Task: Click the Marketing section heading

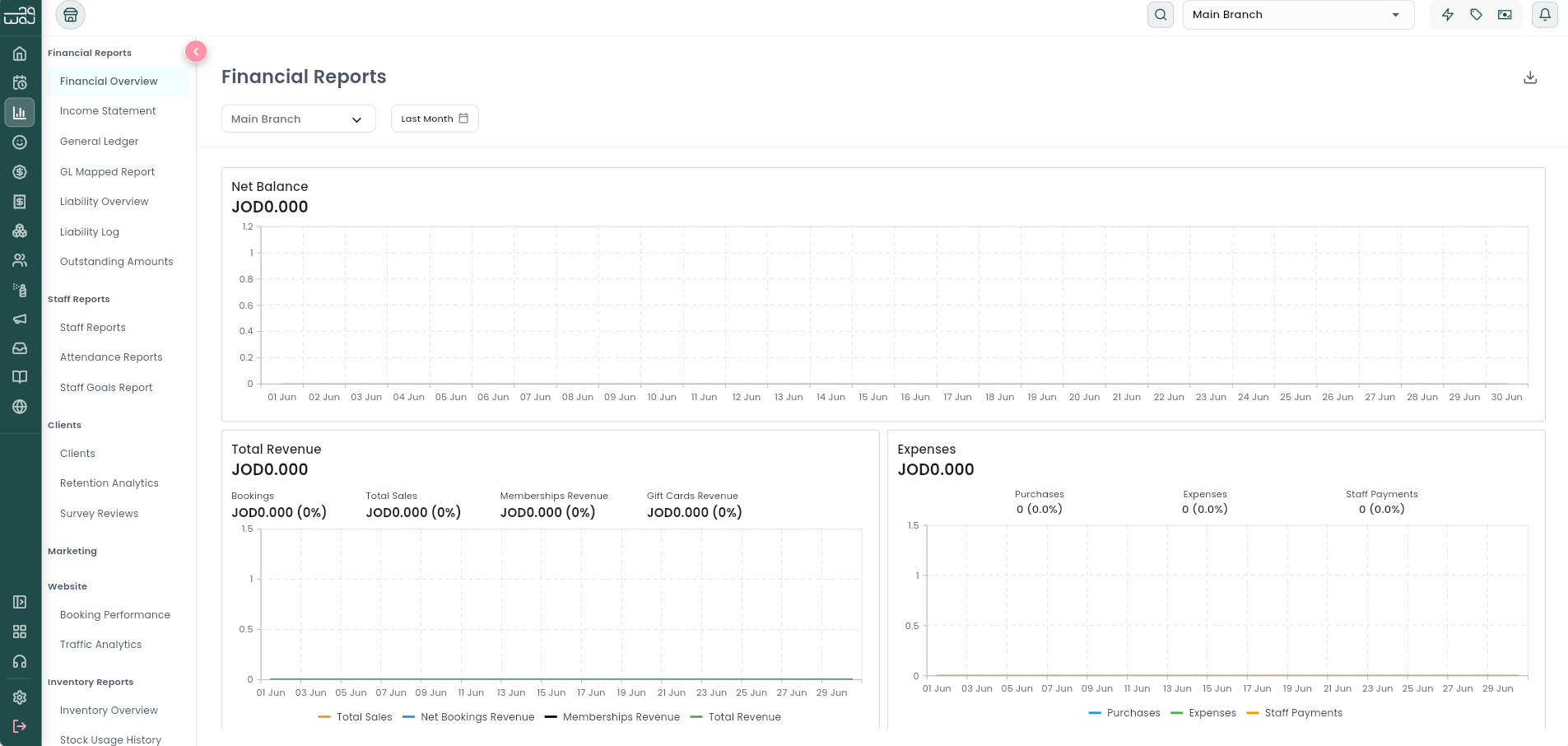Action: pos(72,552)
